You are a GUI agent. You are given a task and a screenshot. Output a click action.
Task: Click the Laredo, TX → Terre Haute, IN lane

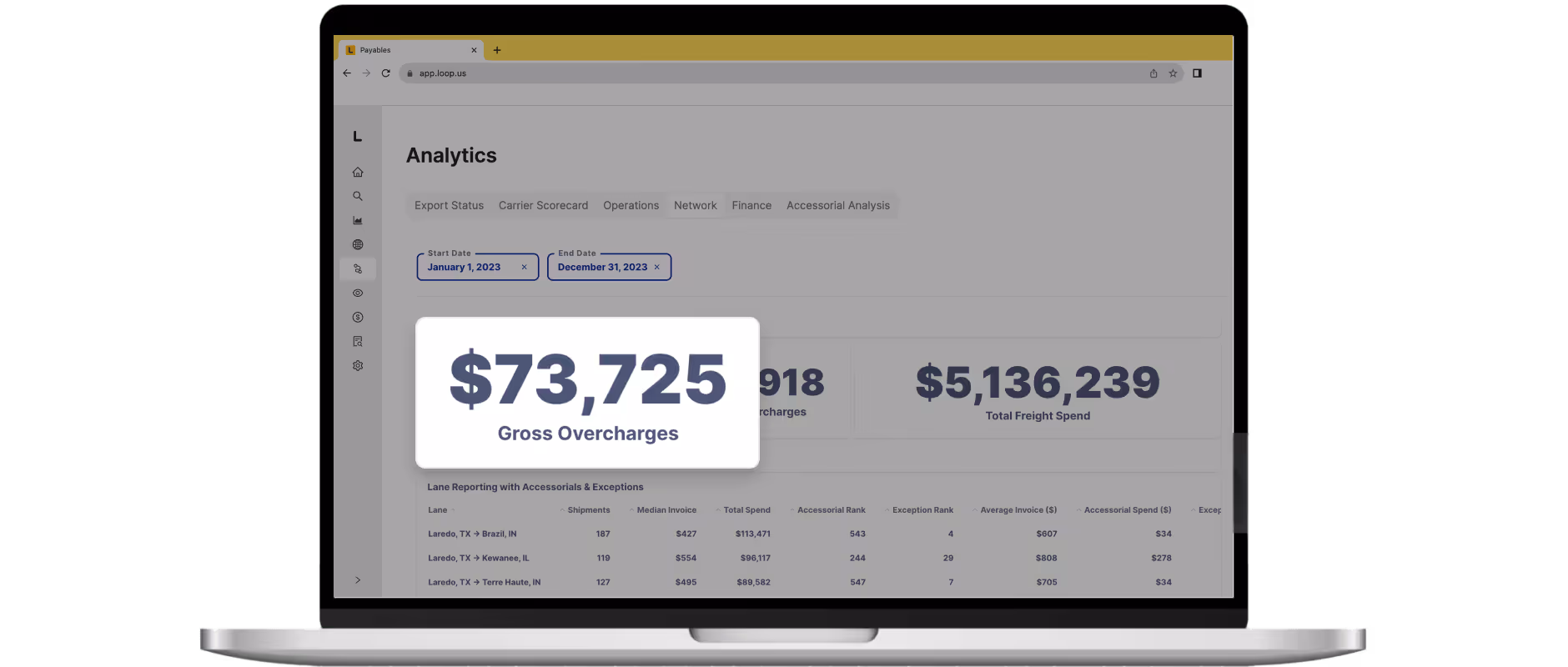coord(484,583)
